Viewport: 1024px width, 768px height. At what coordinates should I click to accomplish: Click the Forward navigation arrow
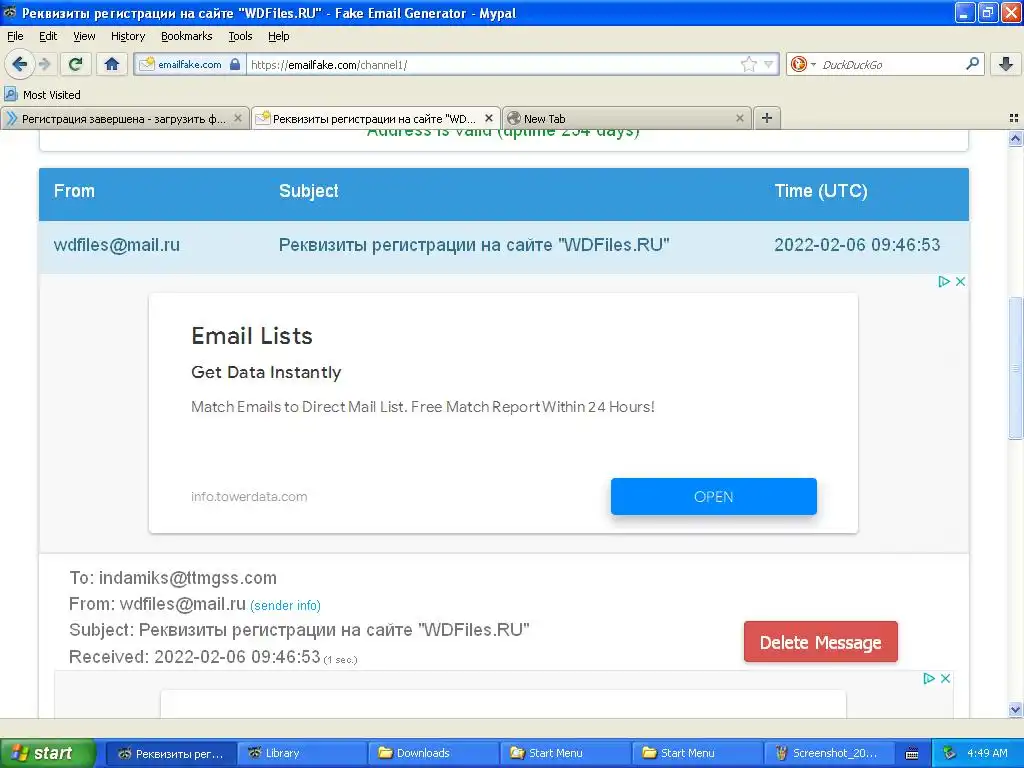[44, 64]
